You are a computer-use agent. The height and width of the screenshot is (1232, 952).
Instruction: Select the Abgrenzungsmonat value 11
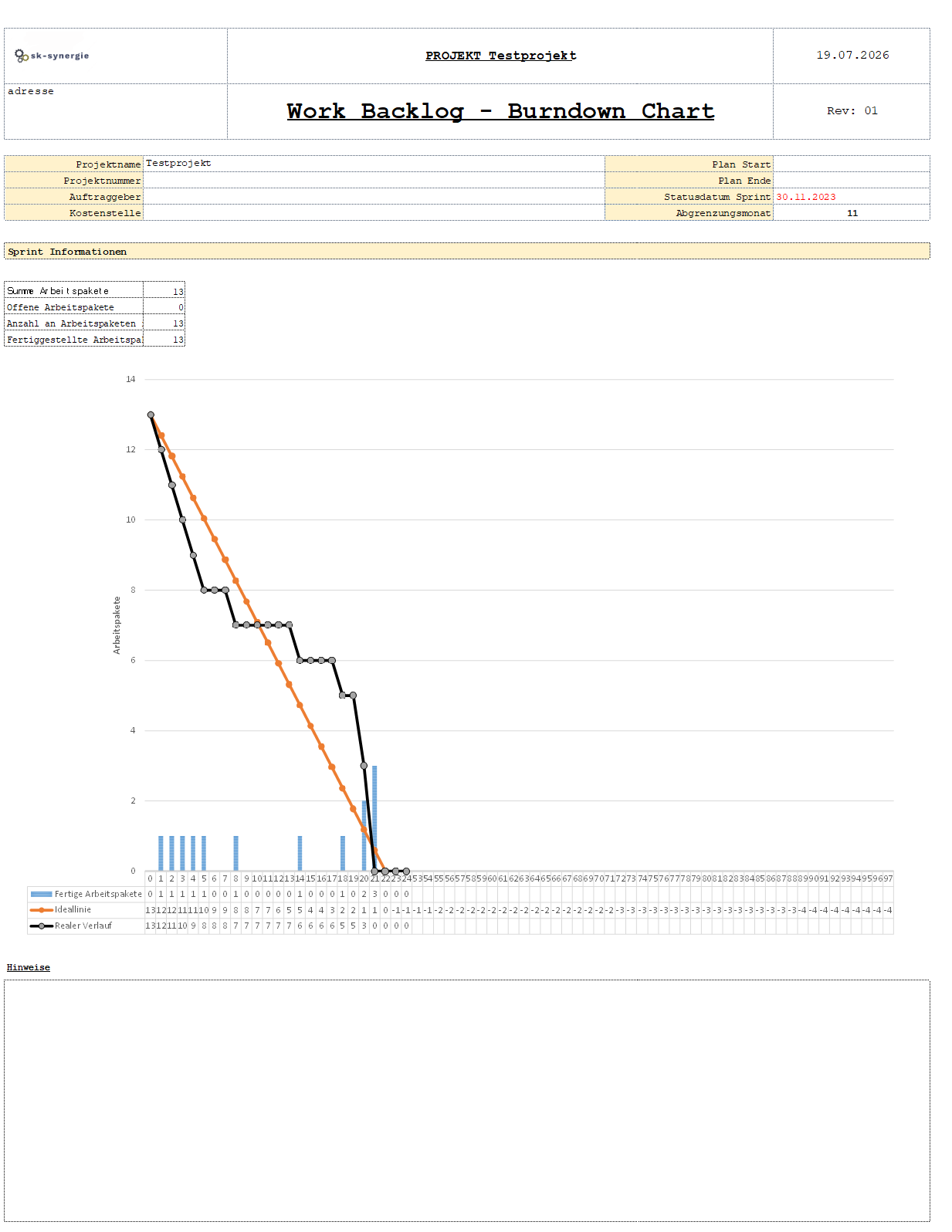pyautogui.click(x=852, y=213)
